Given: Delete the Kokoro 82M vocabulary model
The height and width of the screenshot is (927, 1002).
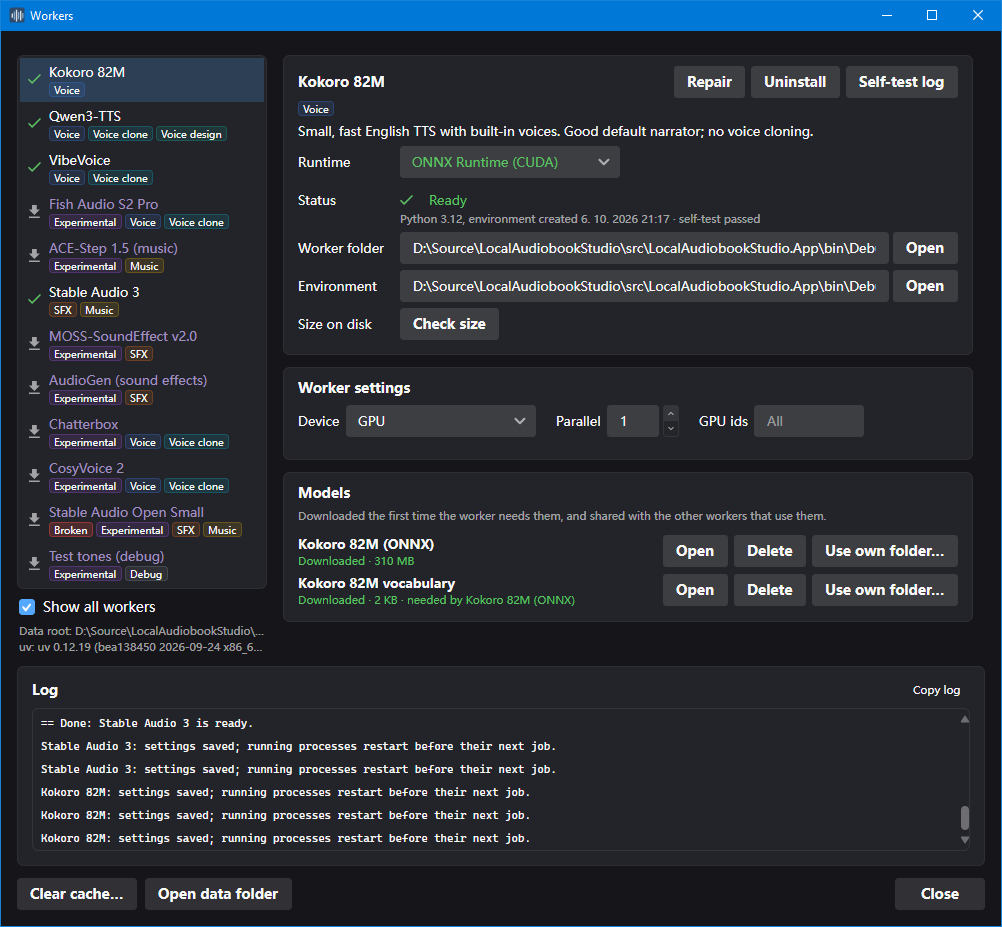Looking at the screenshot, I should [769, 590].
